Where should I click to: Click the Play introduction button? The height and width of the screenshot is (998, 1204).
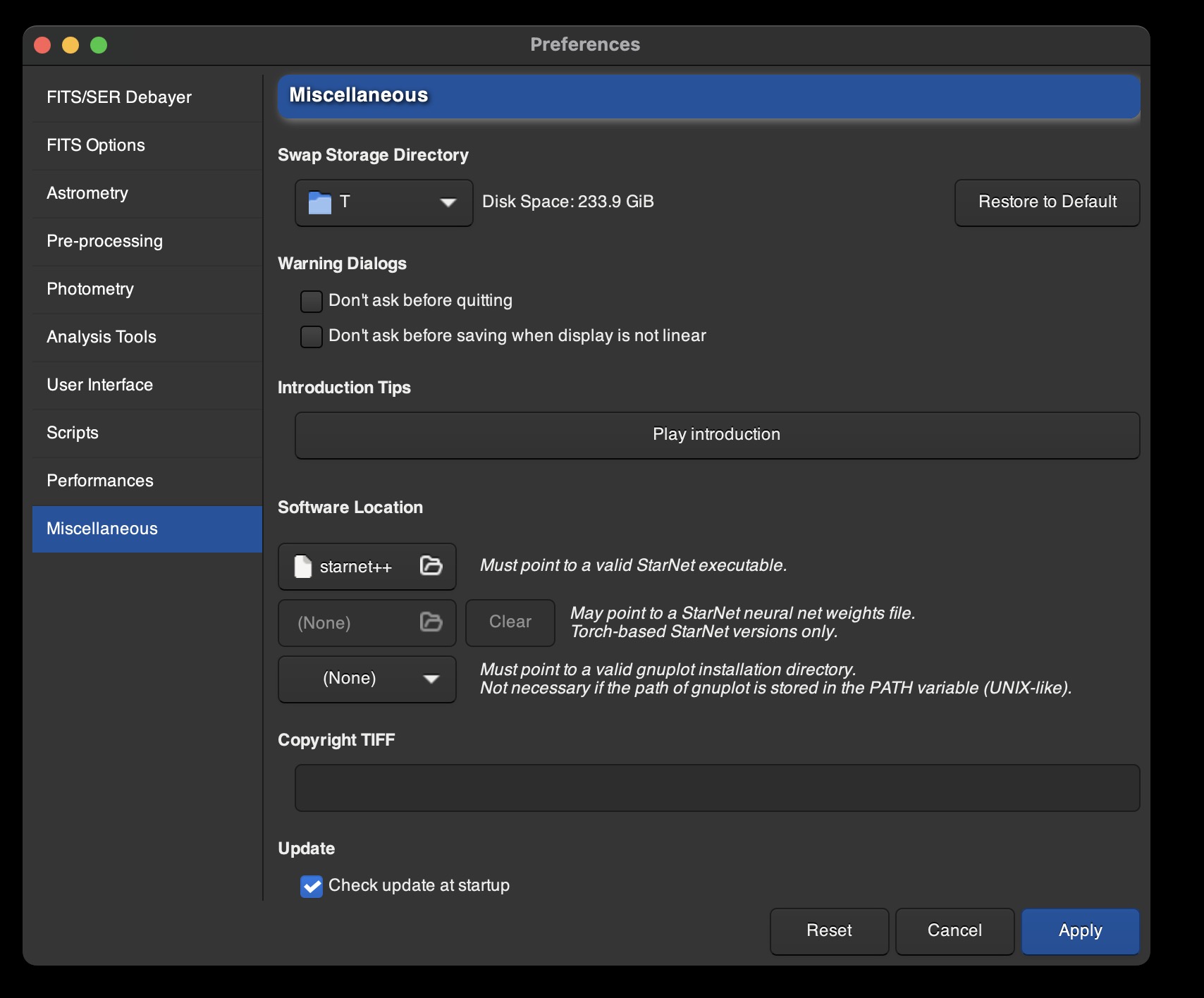pos(717,436)
